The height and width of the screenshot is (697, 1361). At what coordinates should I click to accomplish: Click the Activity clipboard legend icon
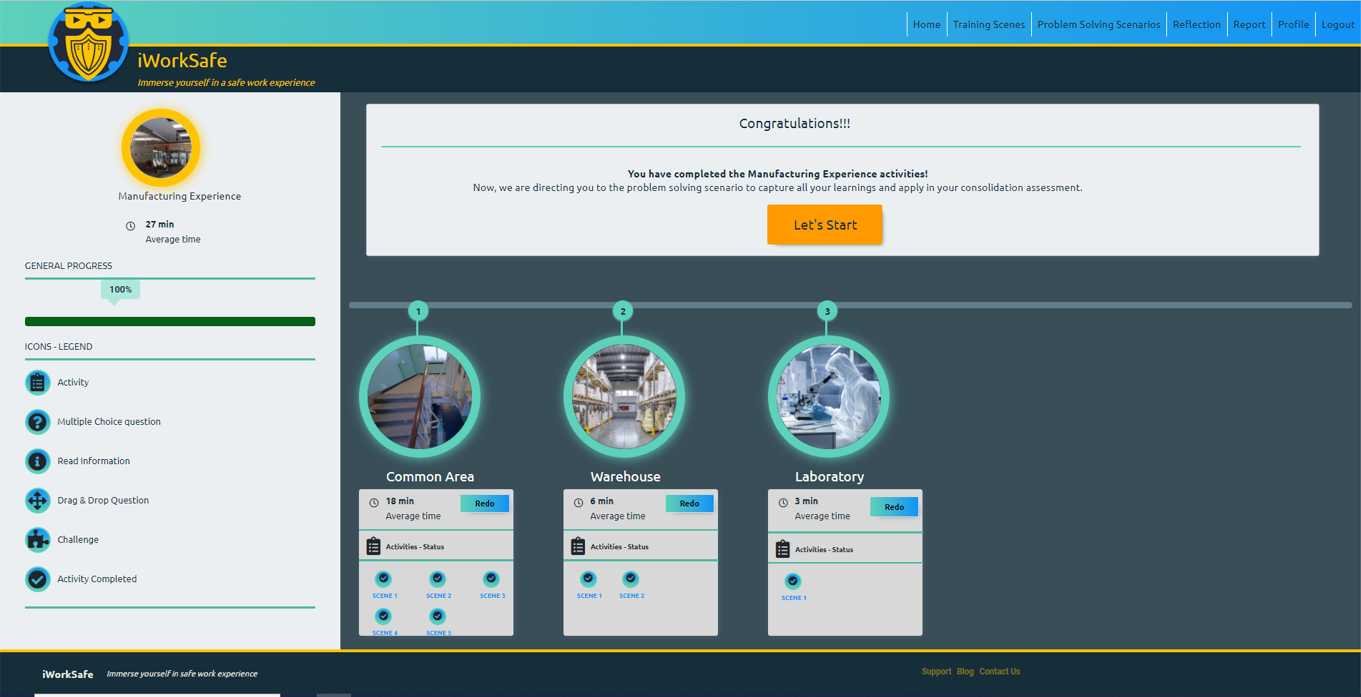click(x=37, y=382)
